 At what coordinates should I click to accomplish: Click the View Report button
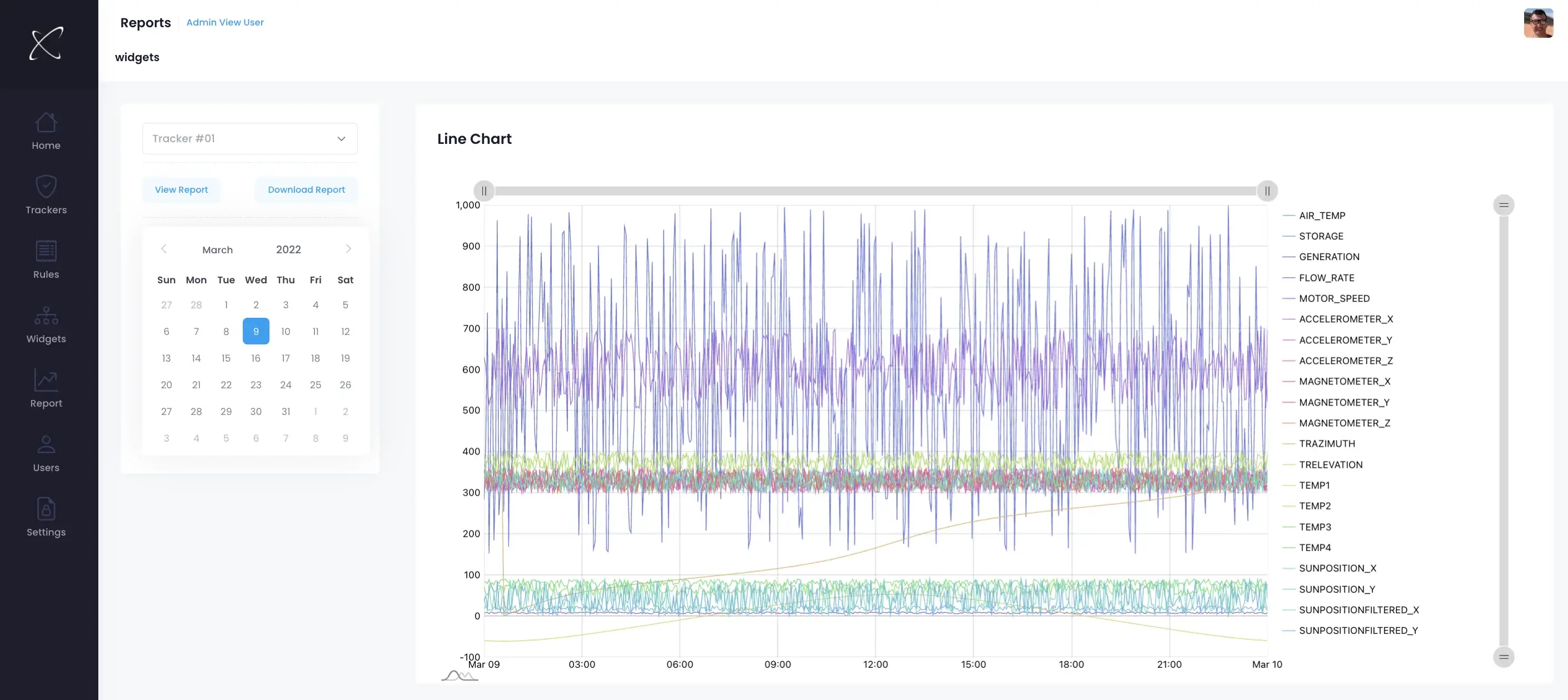[181, 190]
